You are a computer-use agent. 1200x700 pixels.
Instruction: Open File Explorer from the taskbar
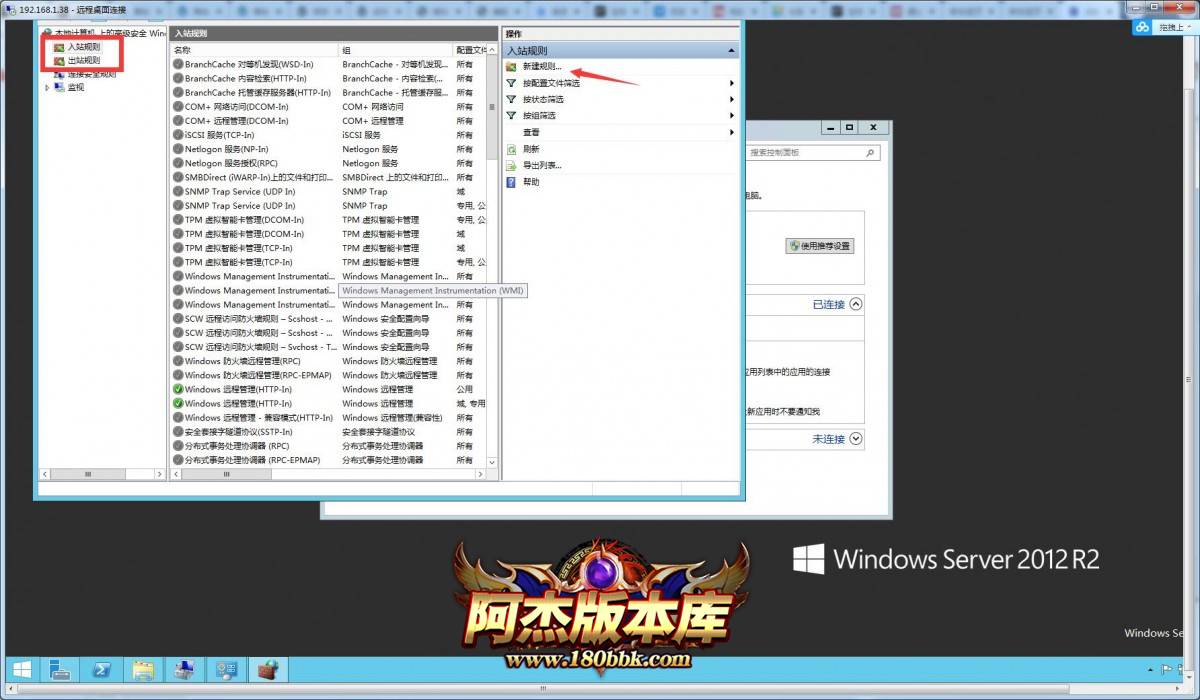coord(143,669)
